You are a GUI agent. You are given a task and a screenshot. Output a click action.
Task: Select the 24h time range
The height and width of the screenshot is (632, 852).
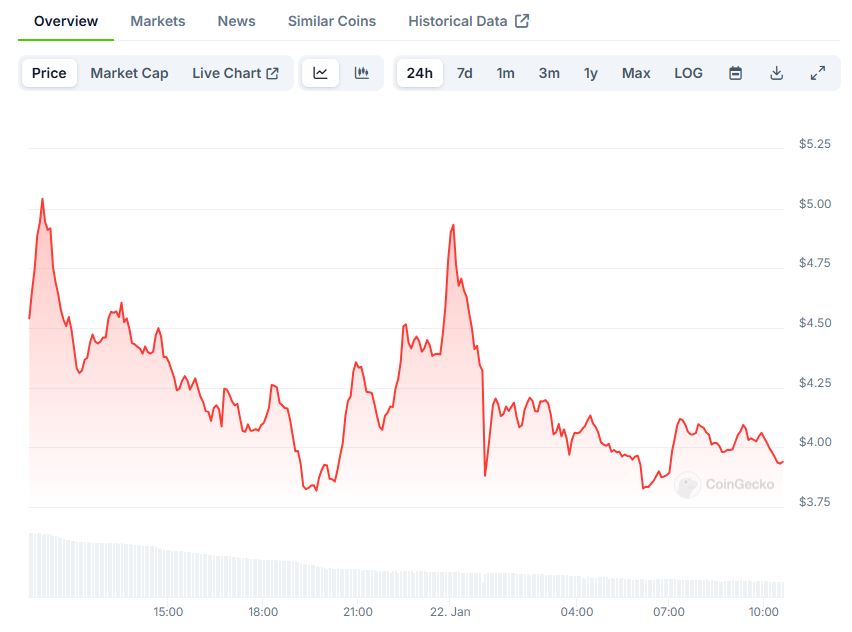click(x=420, y=73)
